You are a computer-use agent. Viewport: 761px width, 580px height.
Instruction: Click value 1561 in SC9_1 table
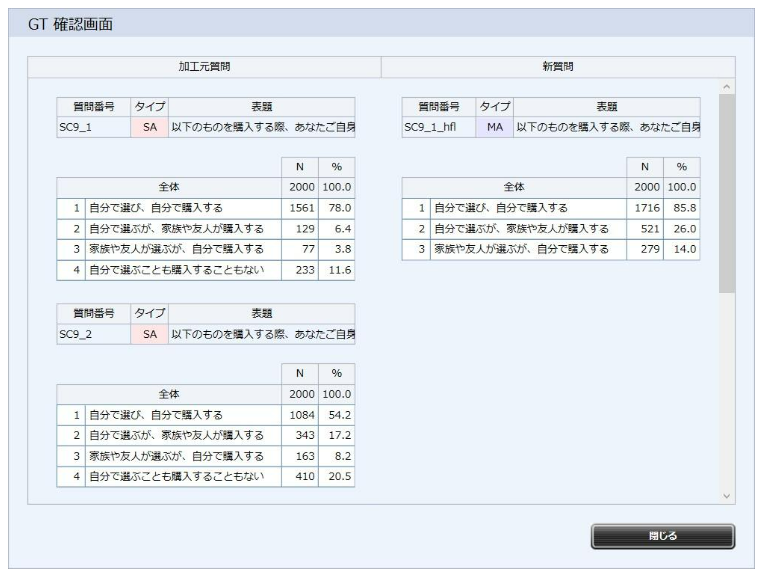tap(300, 208)
